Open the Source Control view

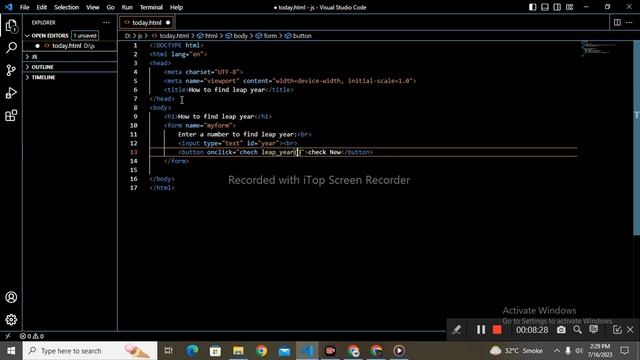coord(11,70)
